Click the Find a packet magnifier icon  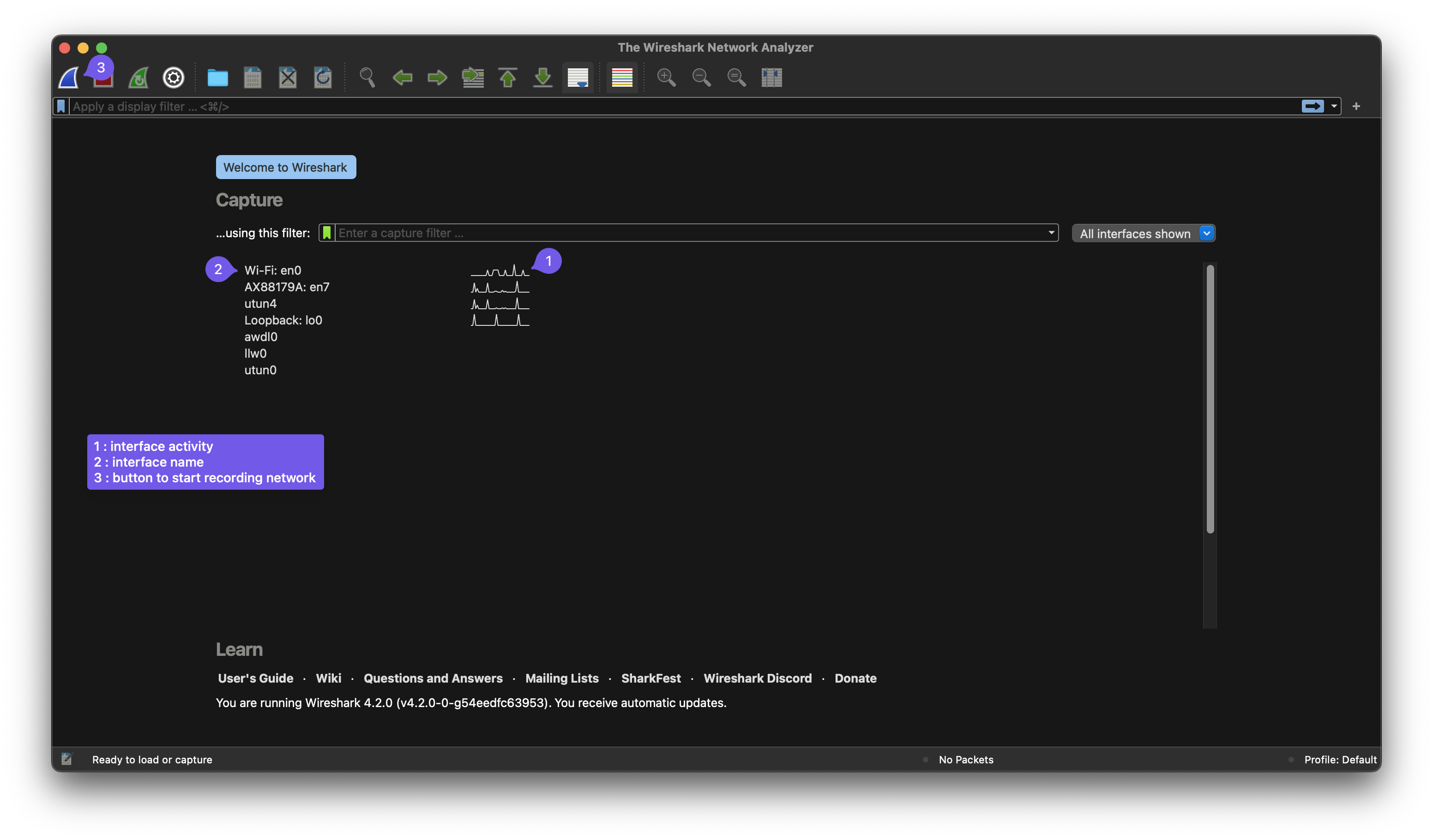click(x=367, y=77)
